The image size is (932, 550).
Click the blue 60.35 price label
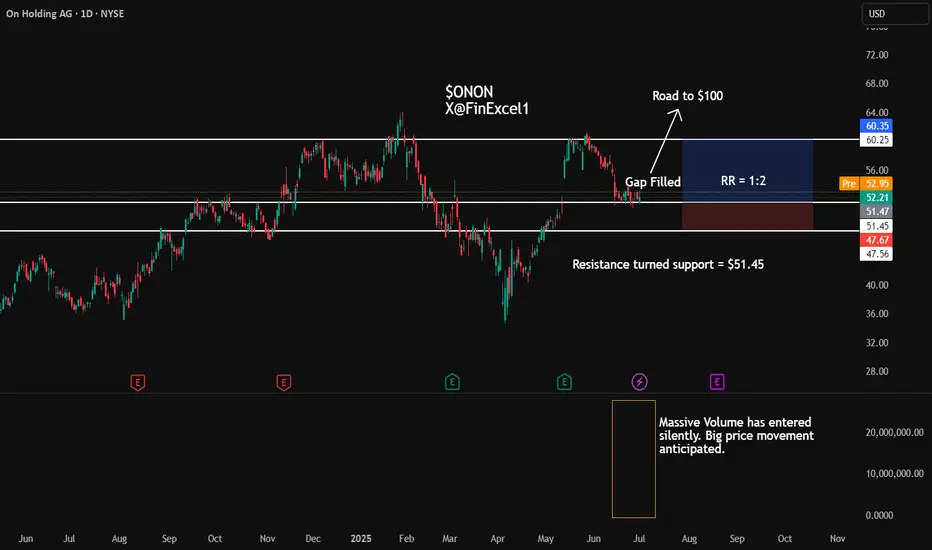pyautogui.click(x=876, y=125)
